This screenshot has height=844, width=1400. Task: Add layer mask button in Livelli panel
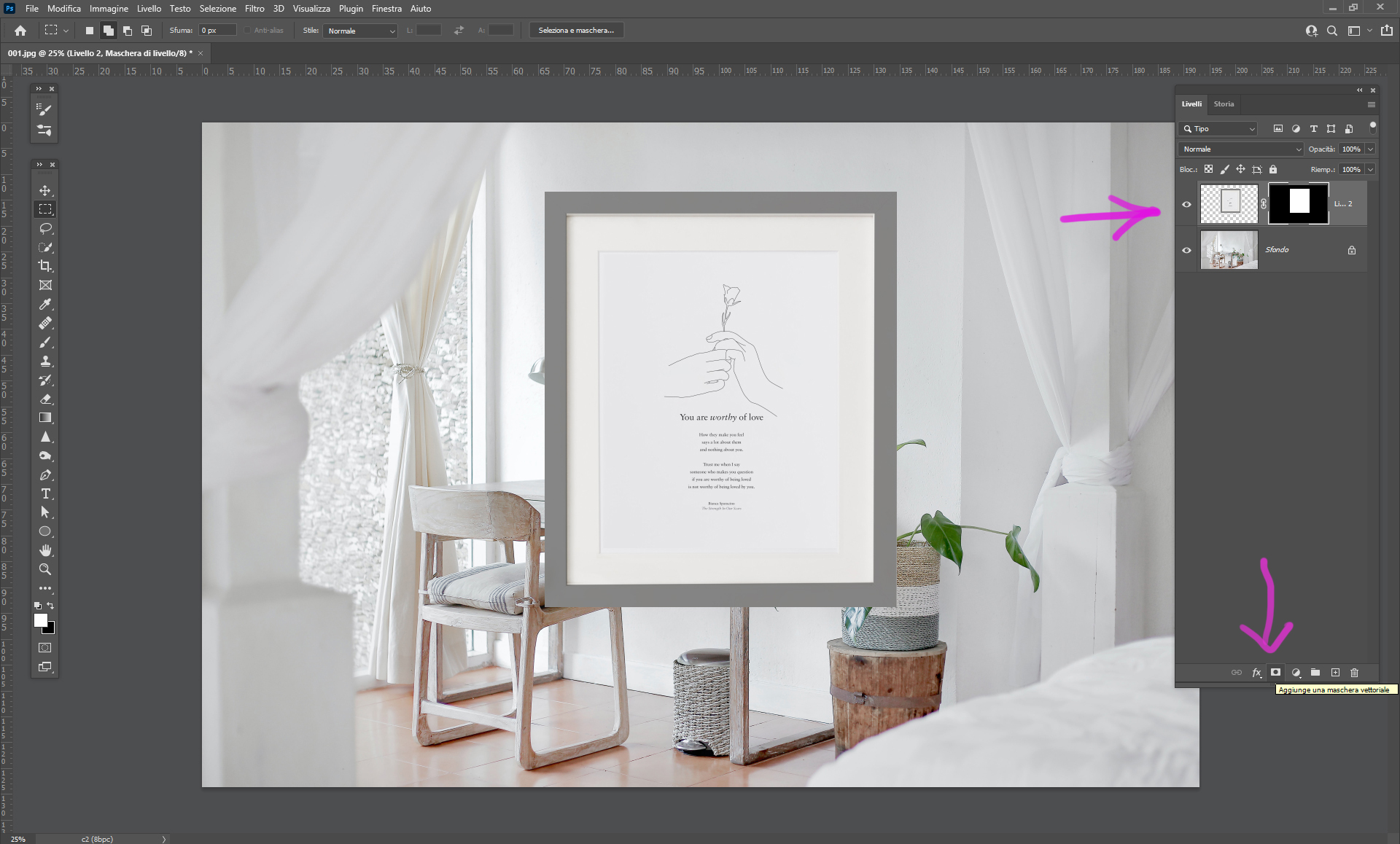[x=1275, y=673]
